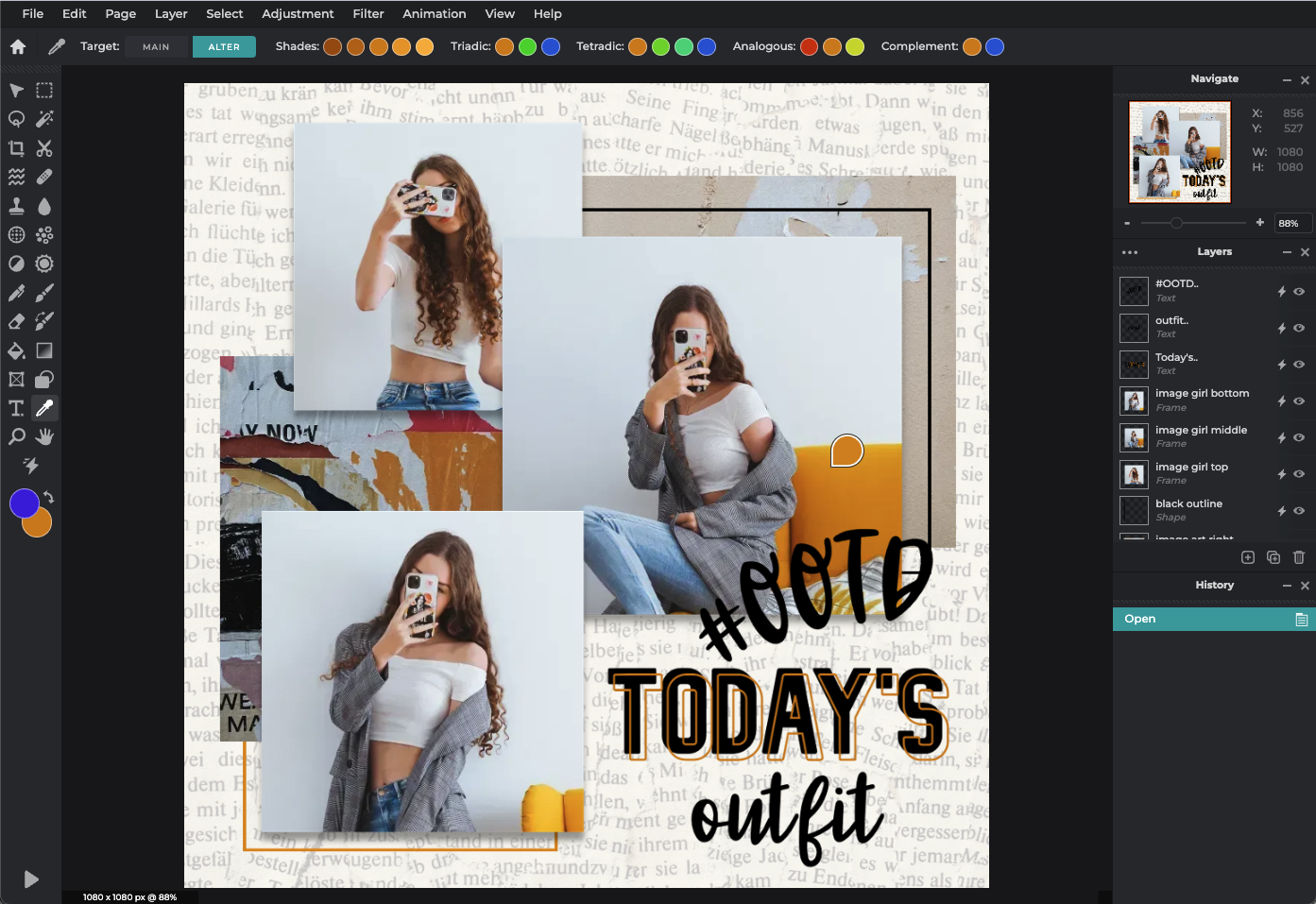Delete layer with the trash icon
This screenshot has height=904, width=1316.
pos(1299,557)
